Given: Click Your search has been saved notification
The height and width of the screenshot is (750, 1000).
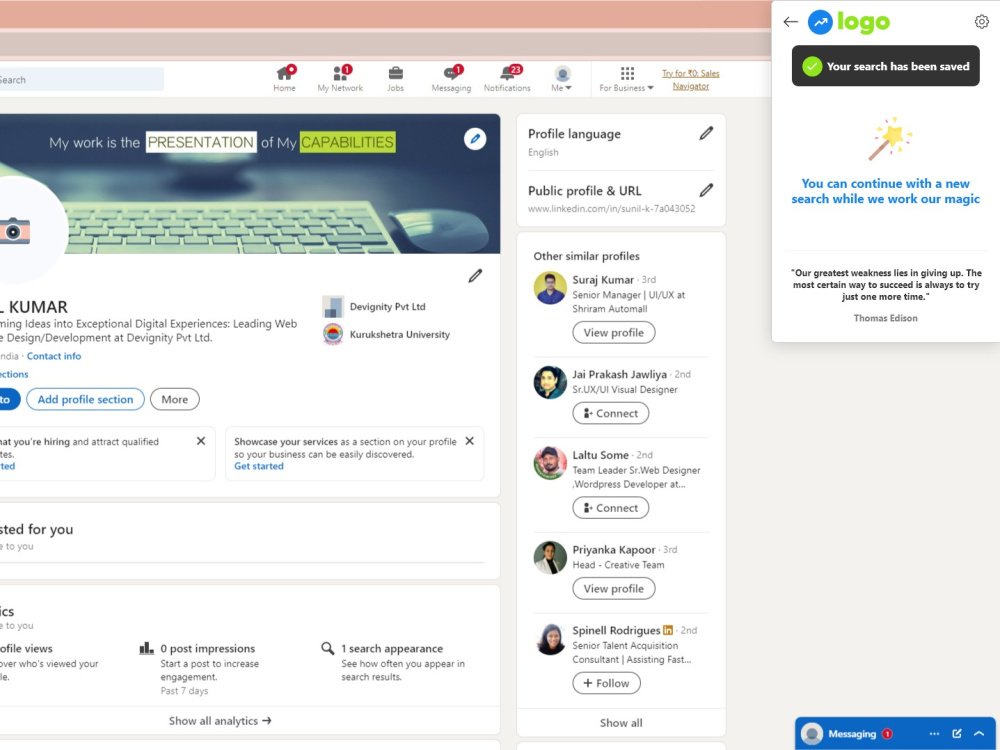Looking at the screenshot, I should tap(885, 66).
